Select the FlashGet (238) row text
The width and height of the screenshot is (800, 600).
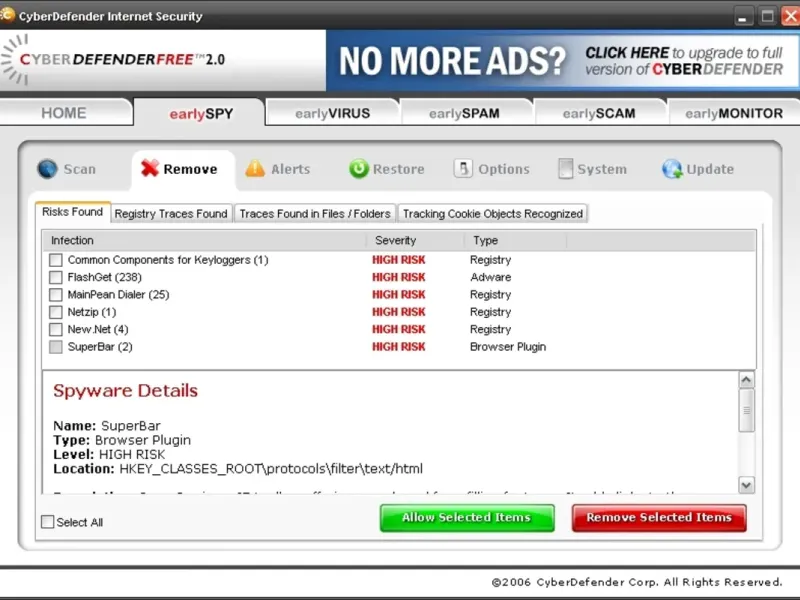click(x=105, y=278)
